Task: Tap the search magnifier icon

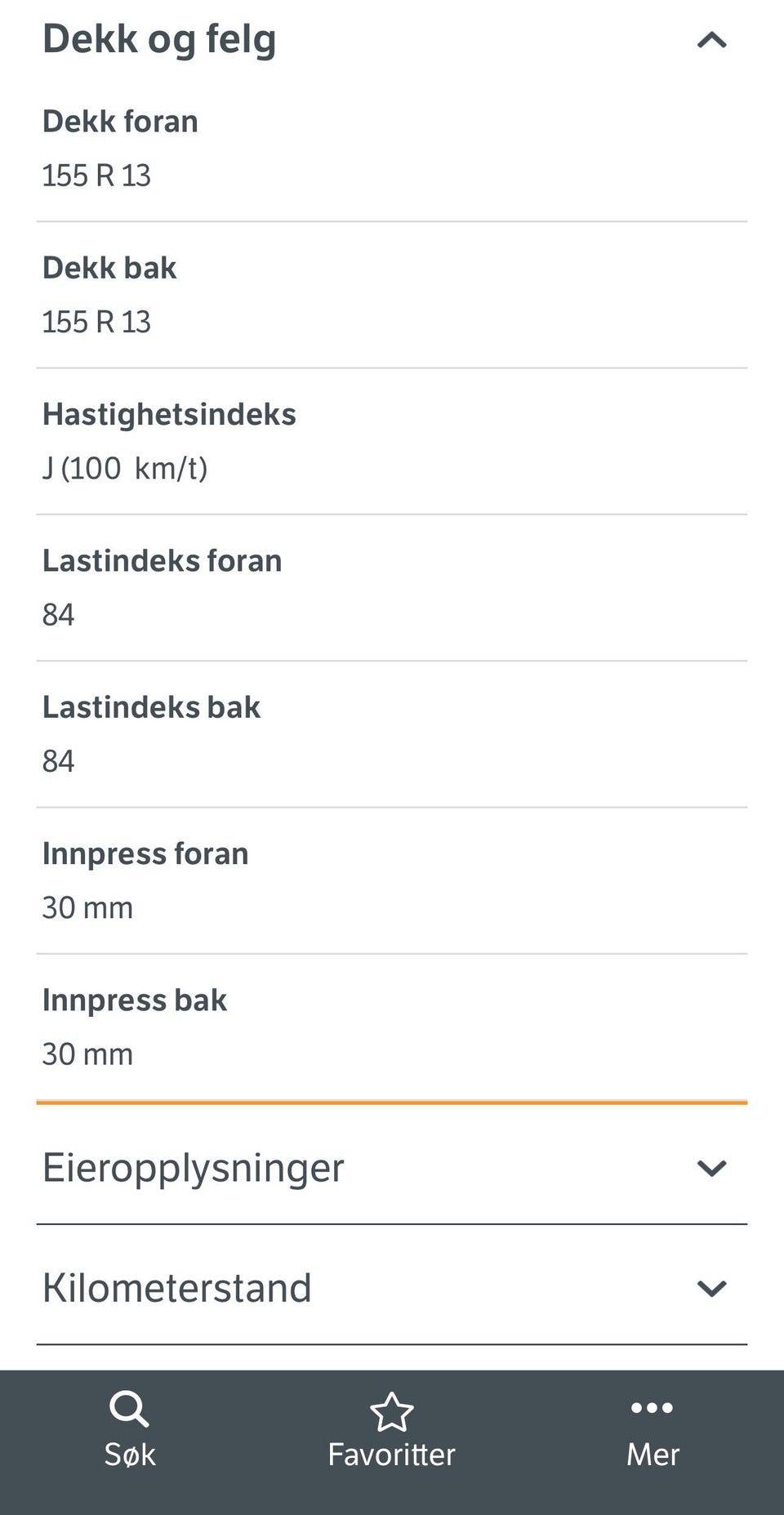Action: (x=129, y=1409)
